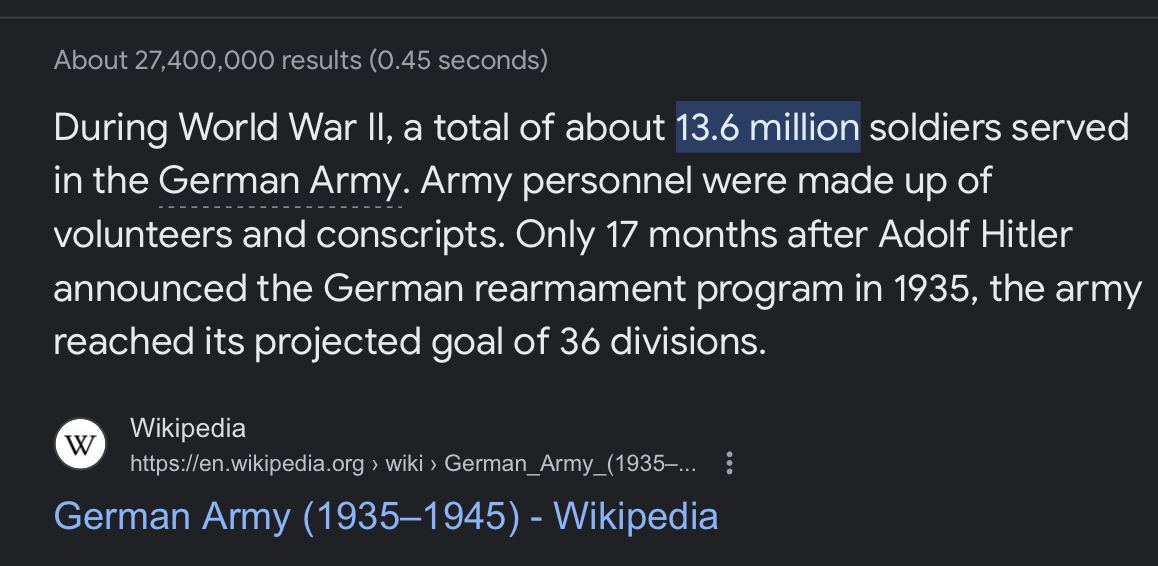1158x566 pixels.
Task: Click the About 27,400,000 results text
Action: coord(208,60)
